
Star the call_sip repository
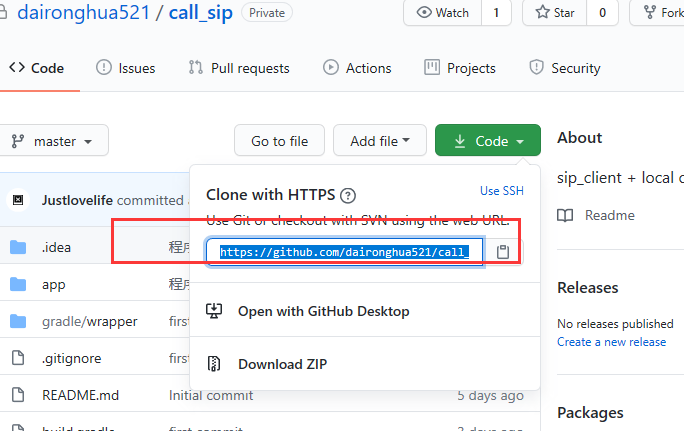click(554, 13)
